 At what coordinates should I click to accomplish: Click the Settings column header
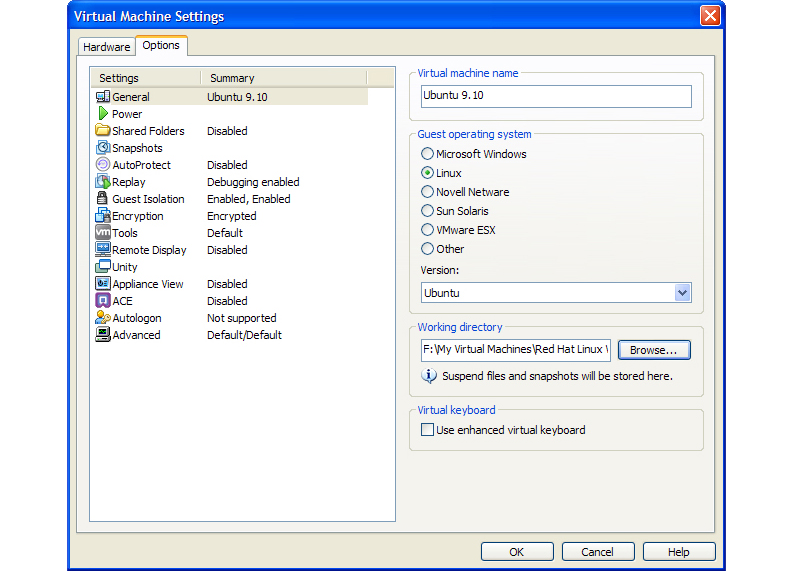[146, 78]
